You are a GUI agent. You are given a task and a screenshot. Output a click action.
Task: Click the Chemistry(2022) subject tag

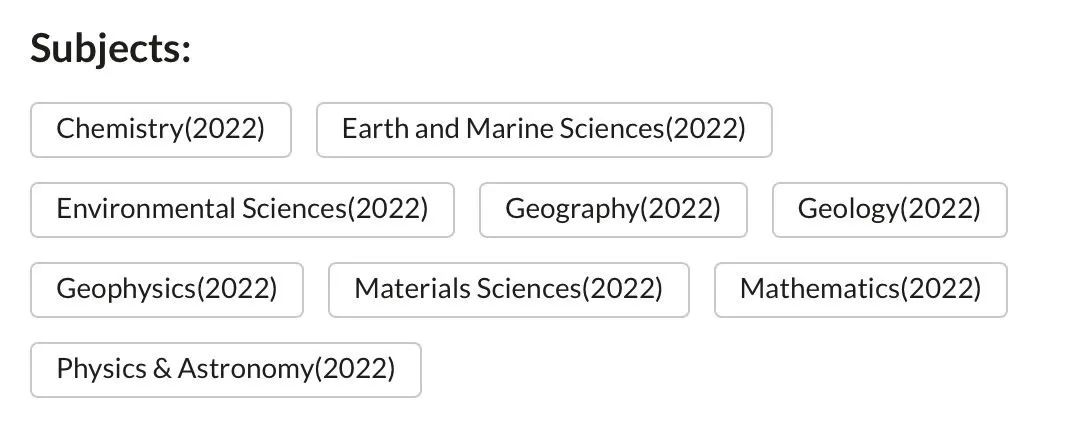click(161, 129)
